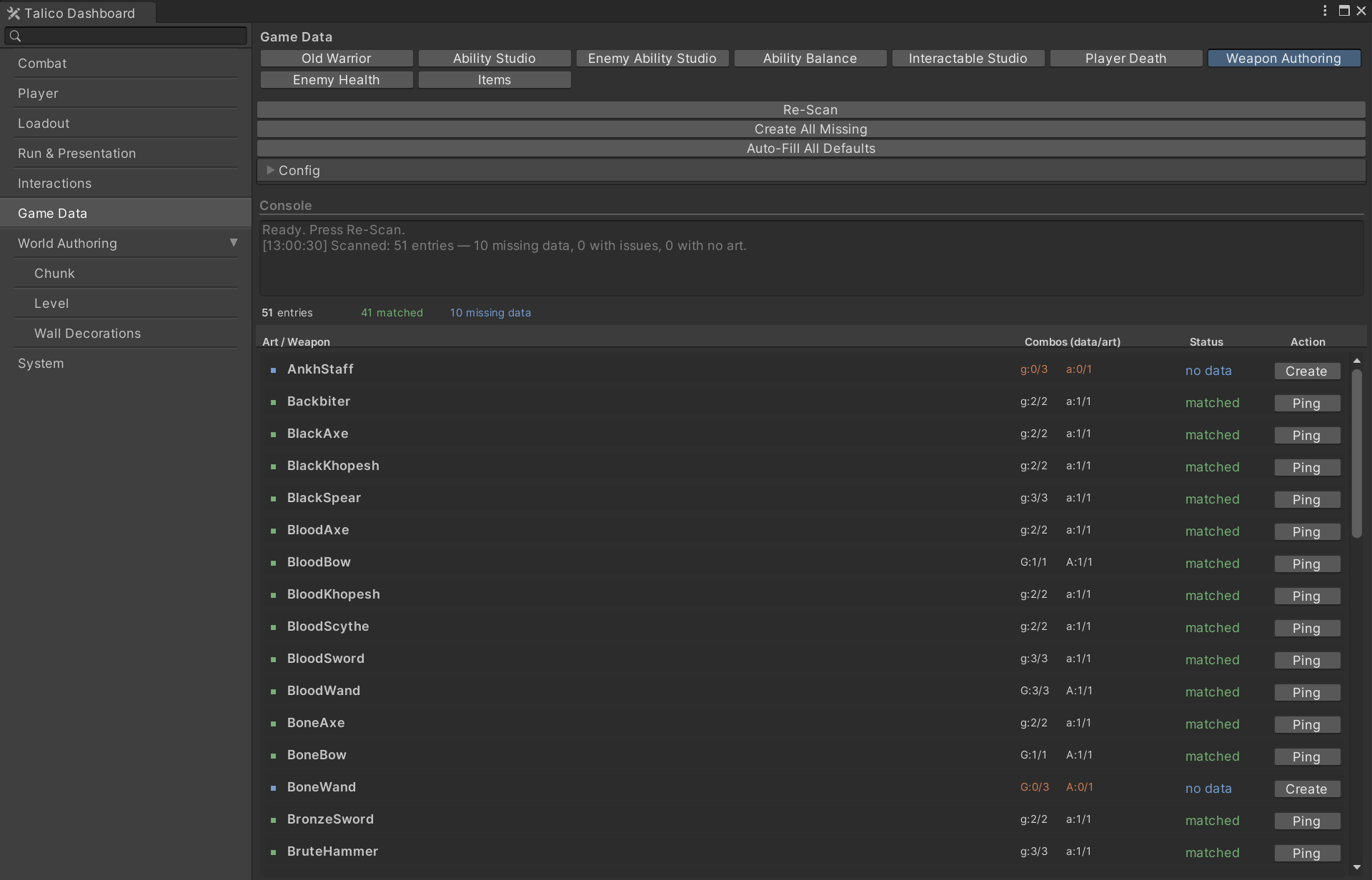Viewport: 1372px width, 880px height.
Task: Click the green status square beside BloodBow
Action: pyautogui.click(x=273, y=563)
